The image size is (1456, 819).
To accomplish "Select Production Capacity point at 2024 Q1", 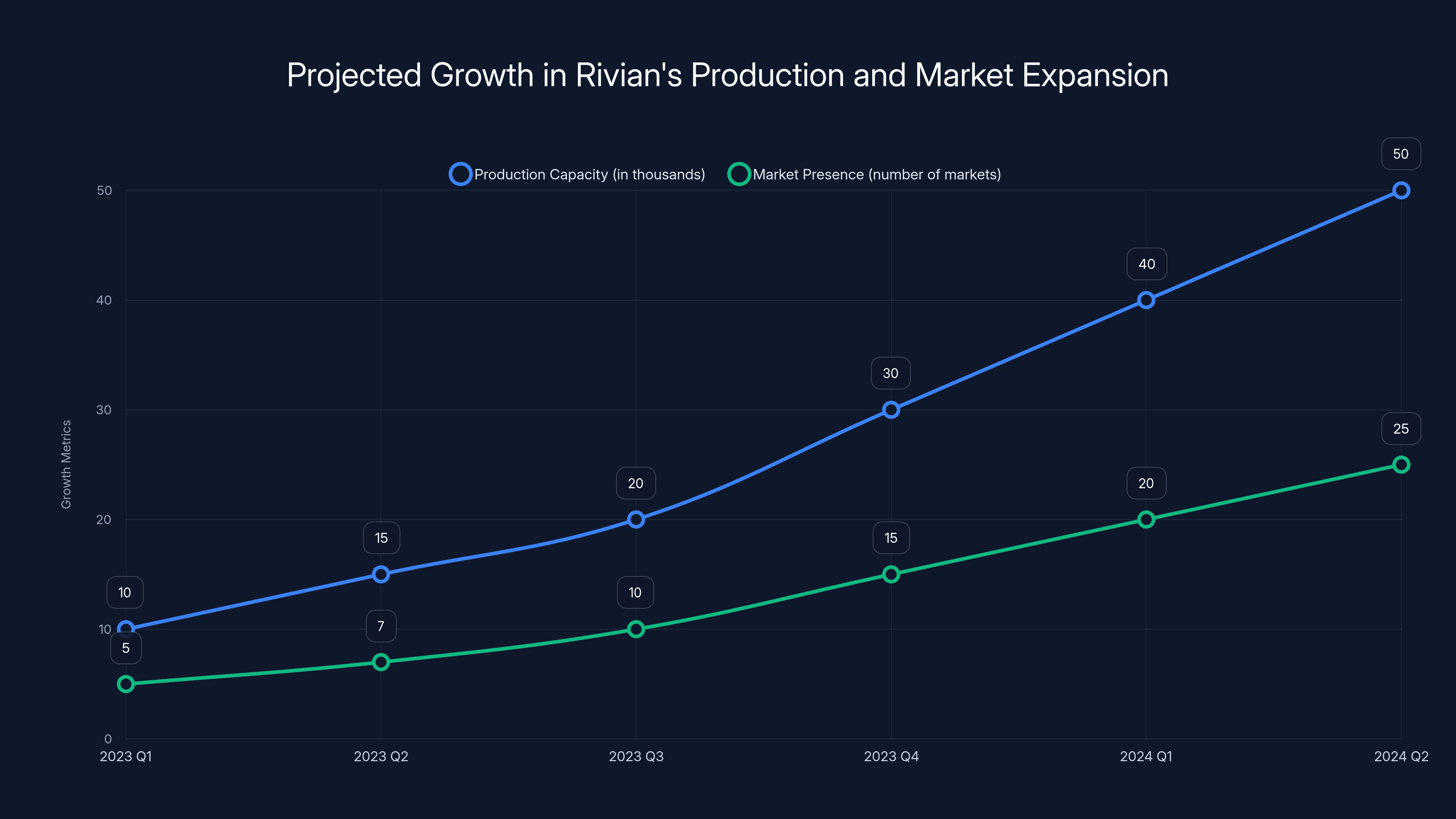I will point(1146,300).
